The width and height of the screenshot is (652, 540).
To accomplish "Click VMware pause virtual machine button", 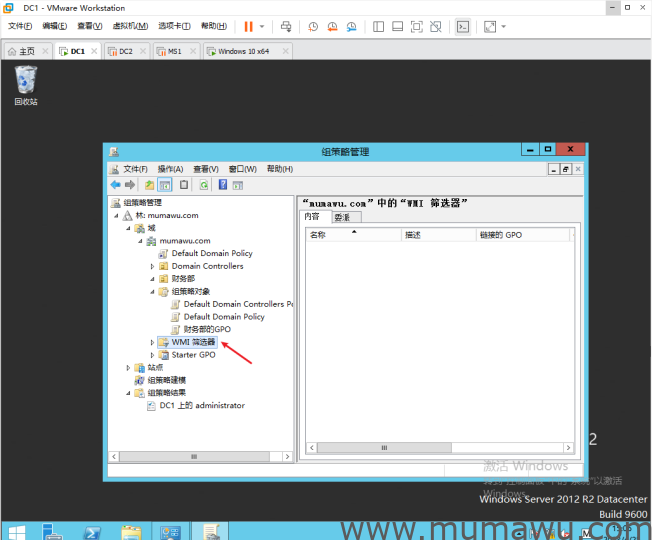I will pos(248,26).
